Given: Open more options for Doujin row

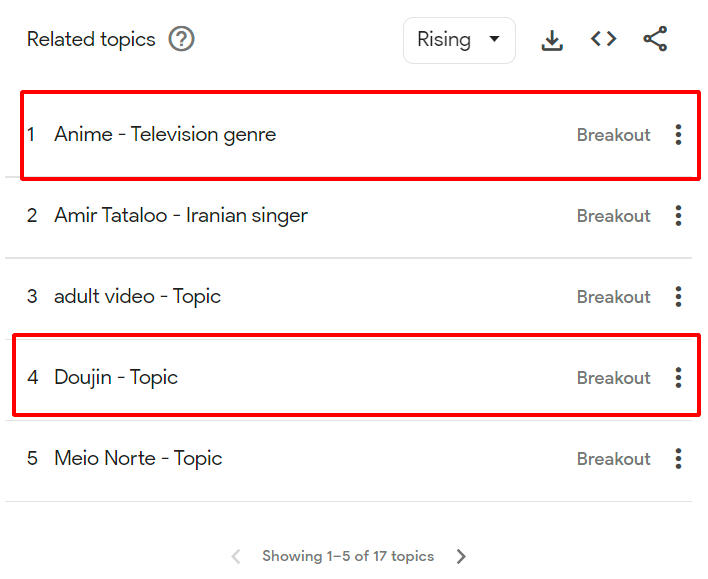Looking at the screenshot, I should pos(678,378).
